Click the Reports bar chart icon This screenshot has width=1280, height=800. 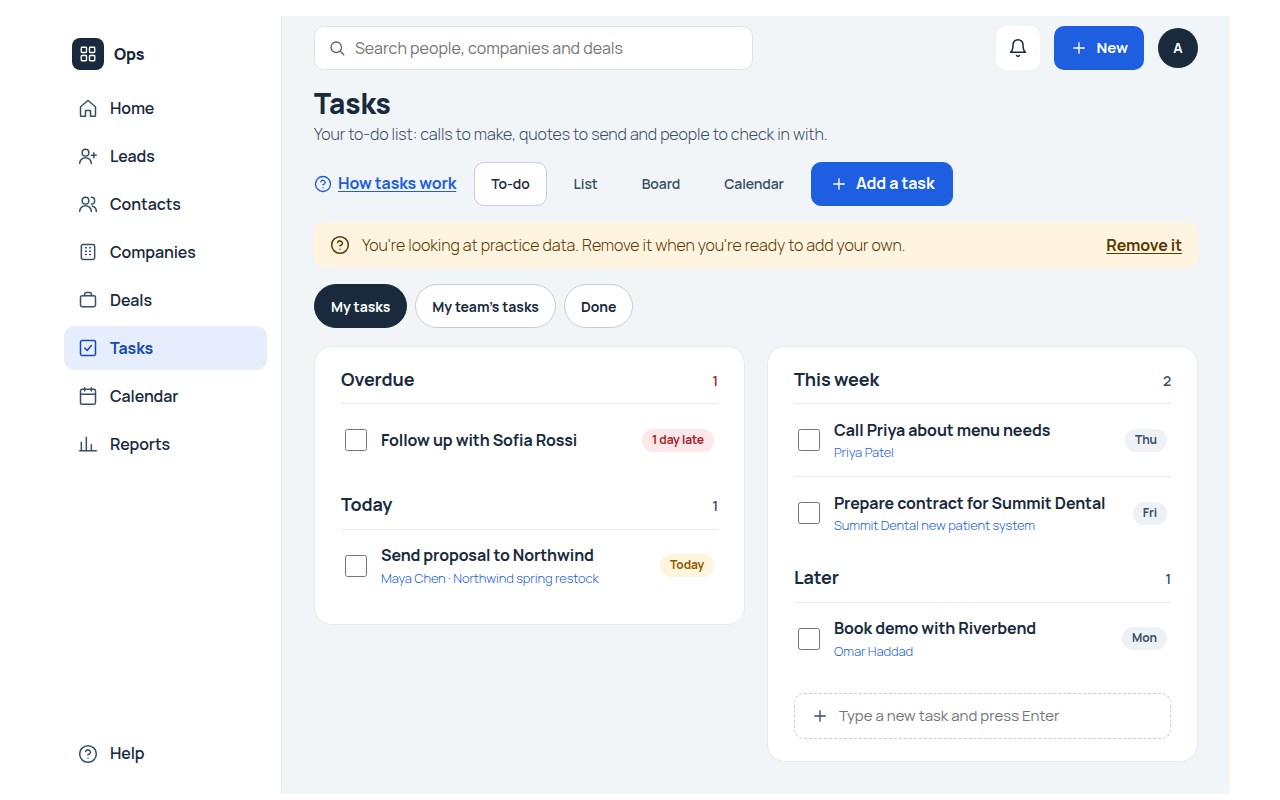click(x=88, y=444)
